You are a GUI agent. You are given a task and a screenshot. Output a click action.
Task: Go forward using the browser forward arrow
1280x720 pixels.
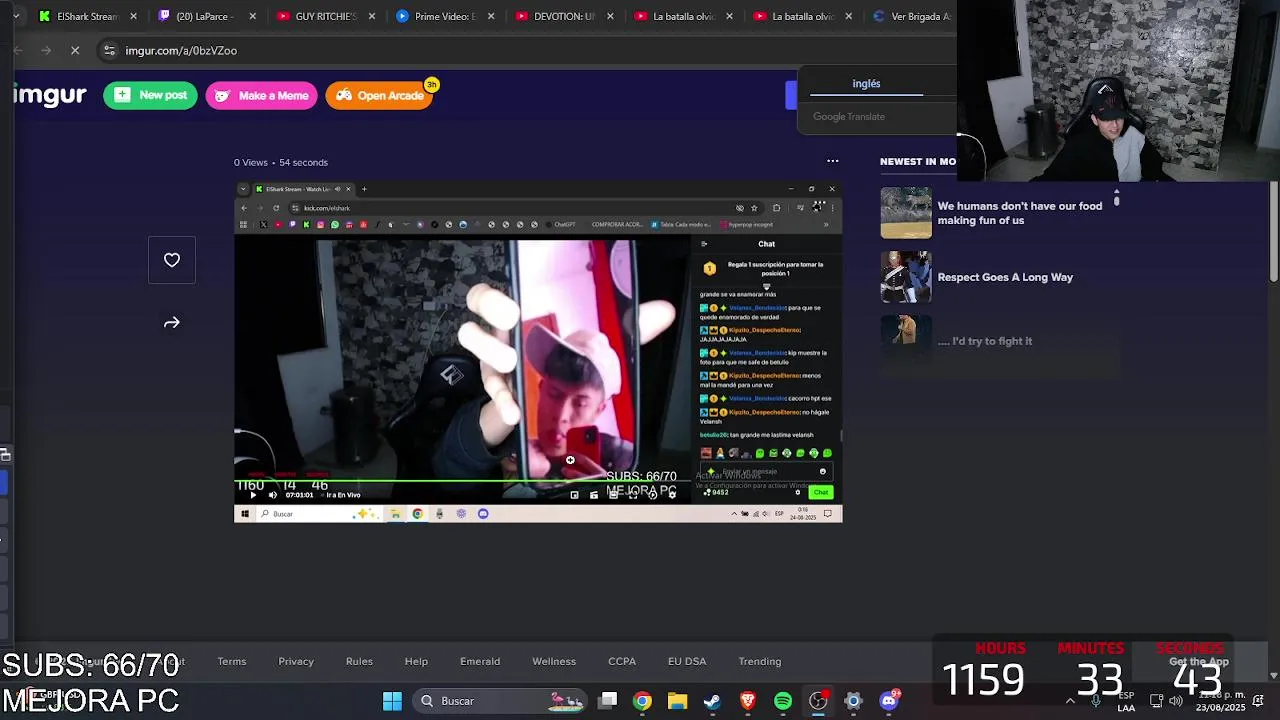click(x=46, y=50)
